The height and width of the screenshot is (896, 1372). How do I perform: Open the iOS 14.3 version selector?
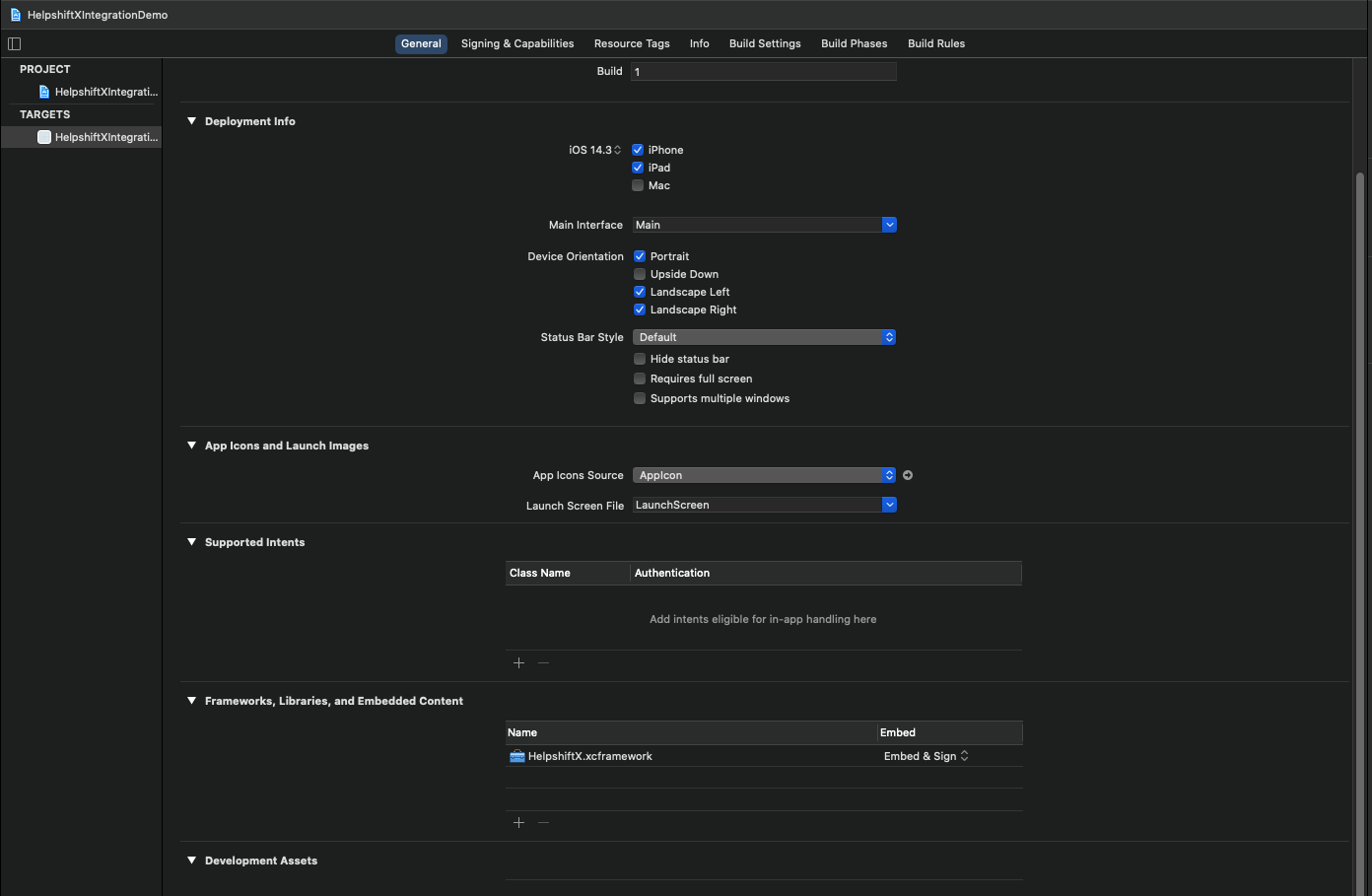tap(594, 150)
